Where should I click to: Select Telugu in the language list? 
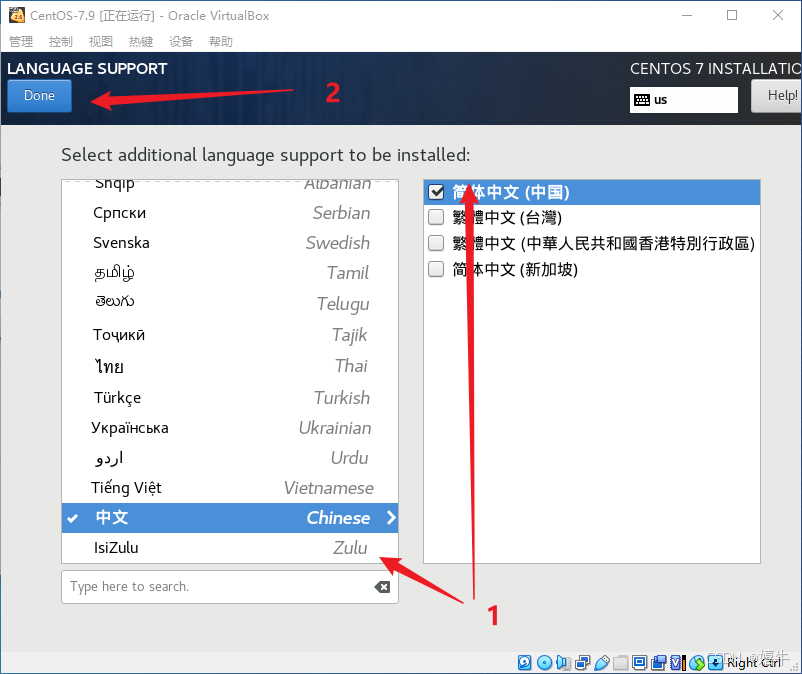coord(230,303)
